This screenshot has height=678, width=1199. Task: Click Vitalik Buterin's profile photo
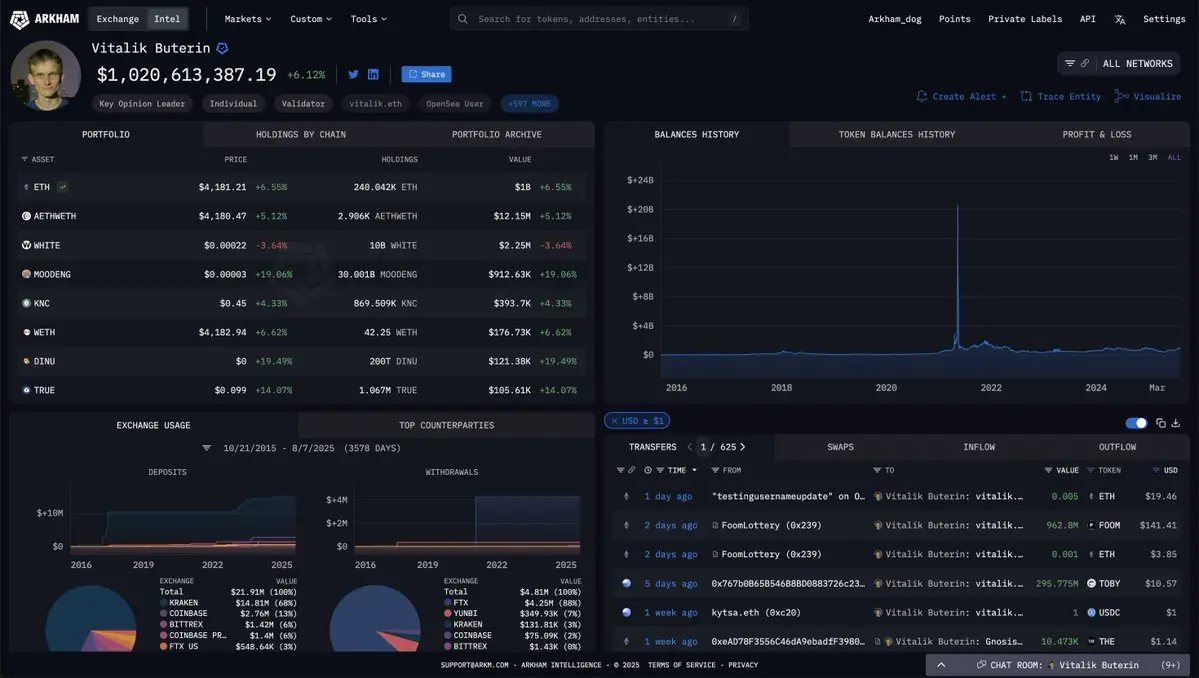[x=45, y=76]
